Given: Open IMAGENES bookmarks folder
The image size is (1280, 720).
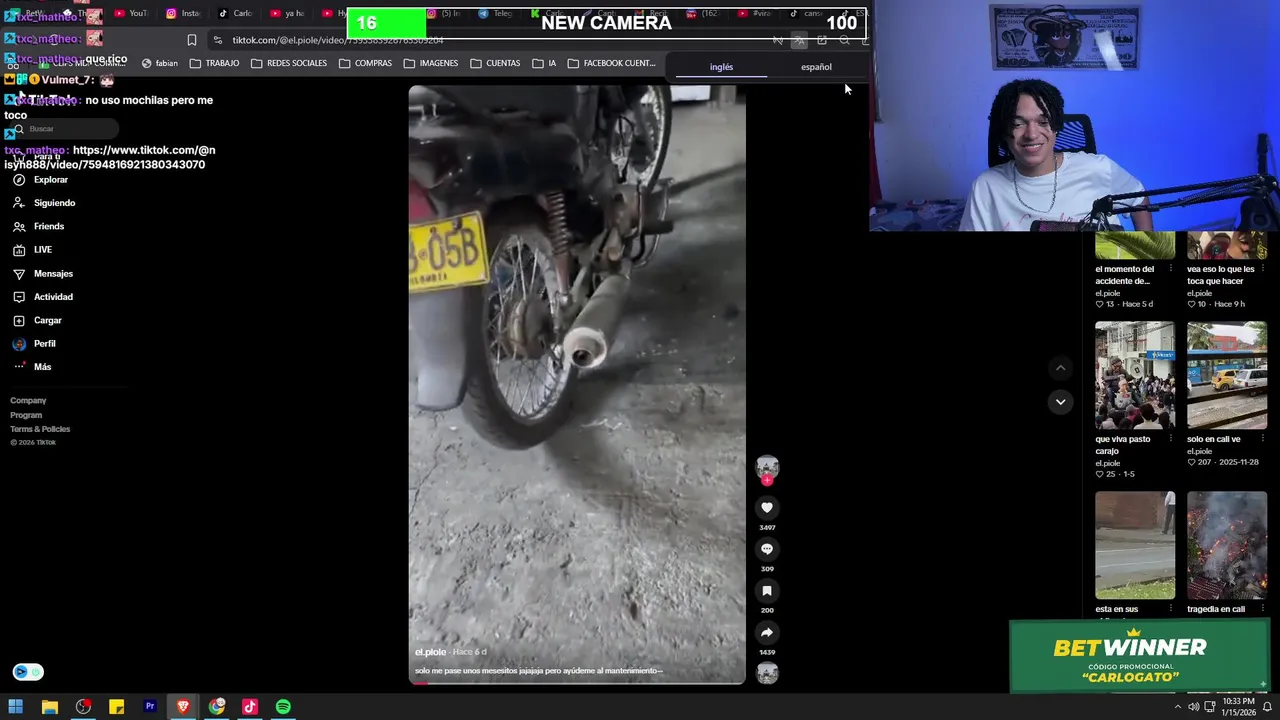Looking at the screenshot, I should pos(431,63).
